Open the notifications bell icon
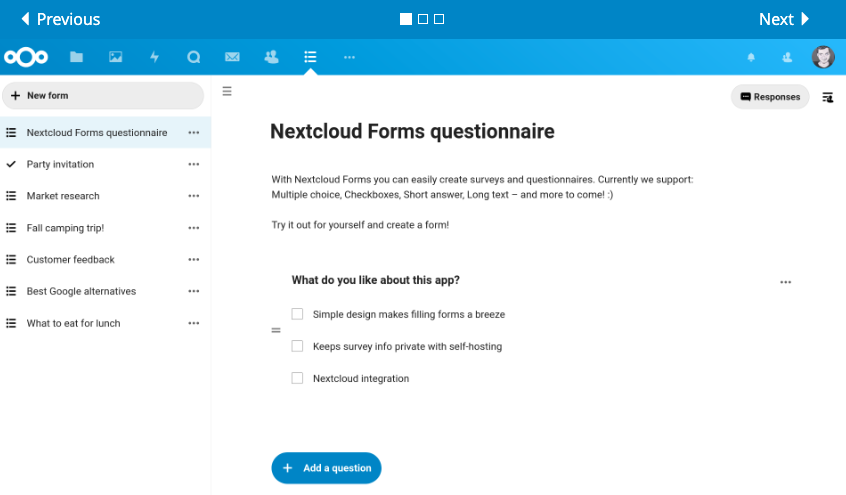The width and height of the screenshot is (846, 495). coord(751,57)
